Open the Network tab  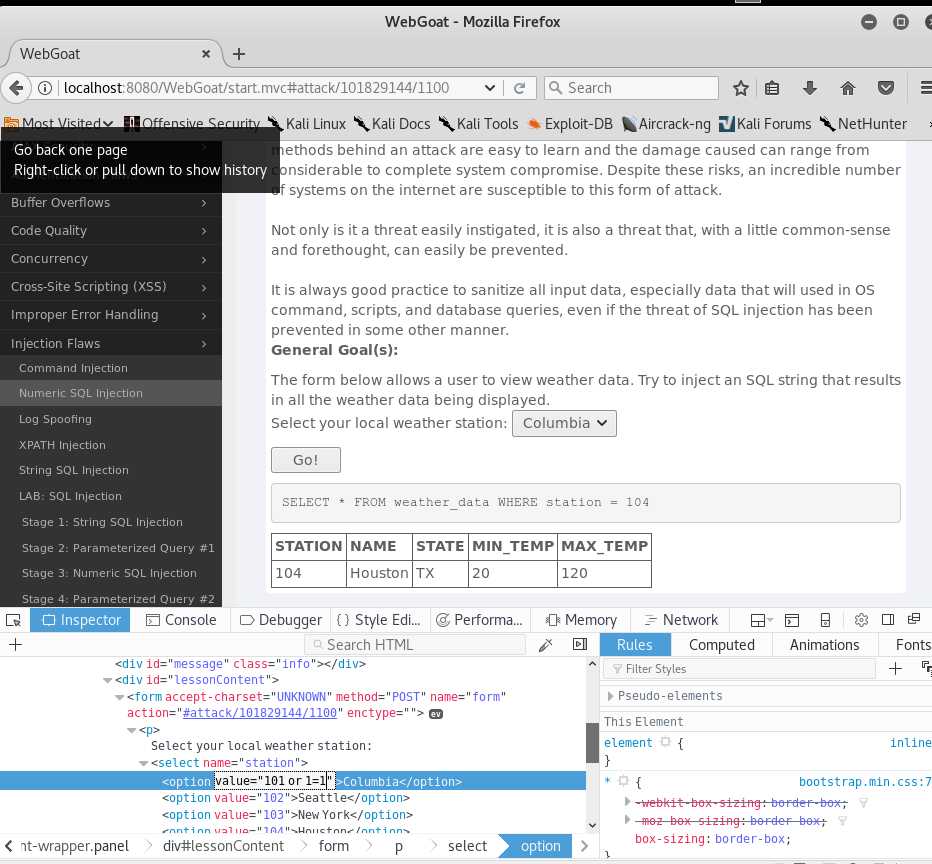pyautogui.click(x=681, y=620)
